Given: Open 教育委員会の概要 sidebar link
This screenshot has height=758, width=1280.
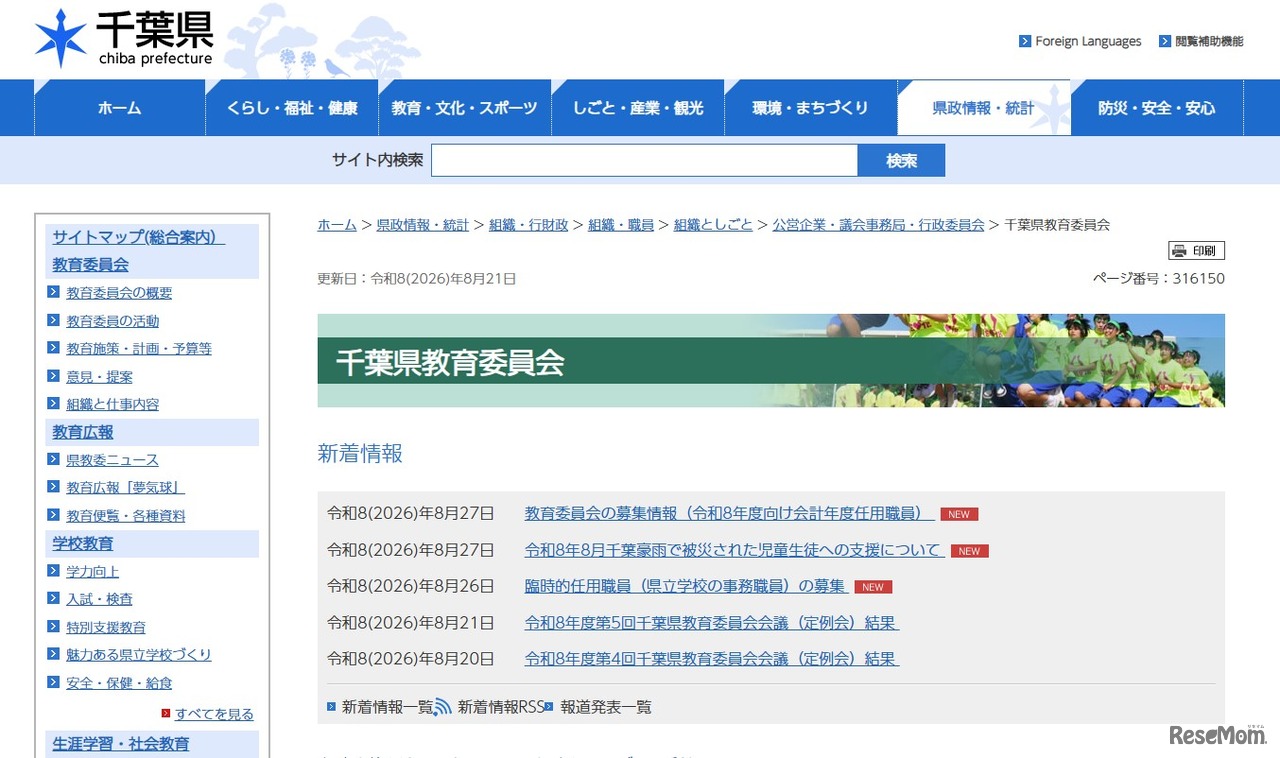Looking at the screenshot, I should pos(119,293).
